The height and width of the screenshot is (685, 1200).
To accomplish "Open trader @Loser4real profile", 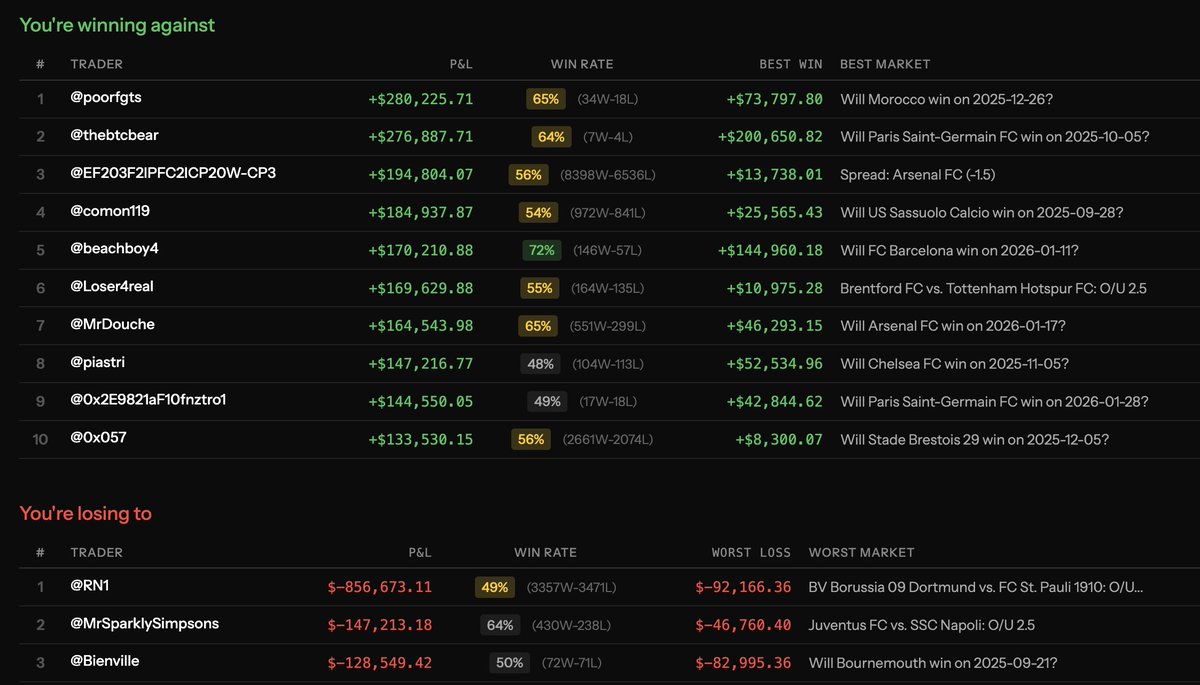I will click(x=112, y=287).
